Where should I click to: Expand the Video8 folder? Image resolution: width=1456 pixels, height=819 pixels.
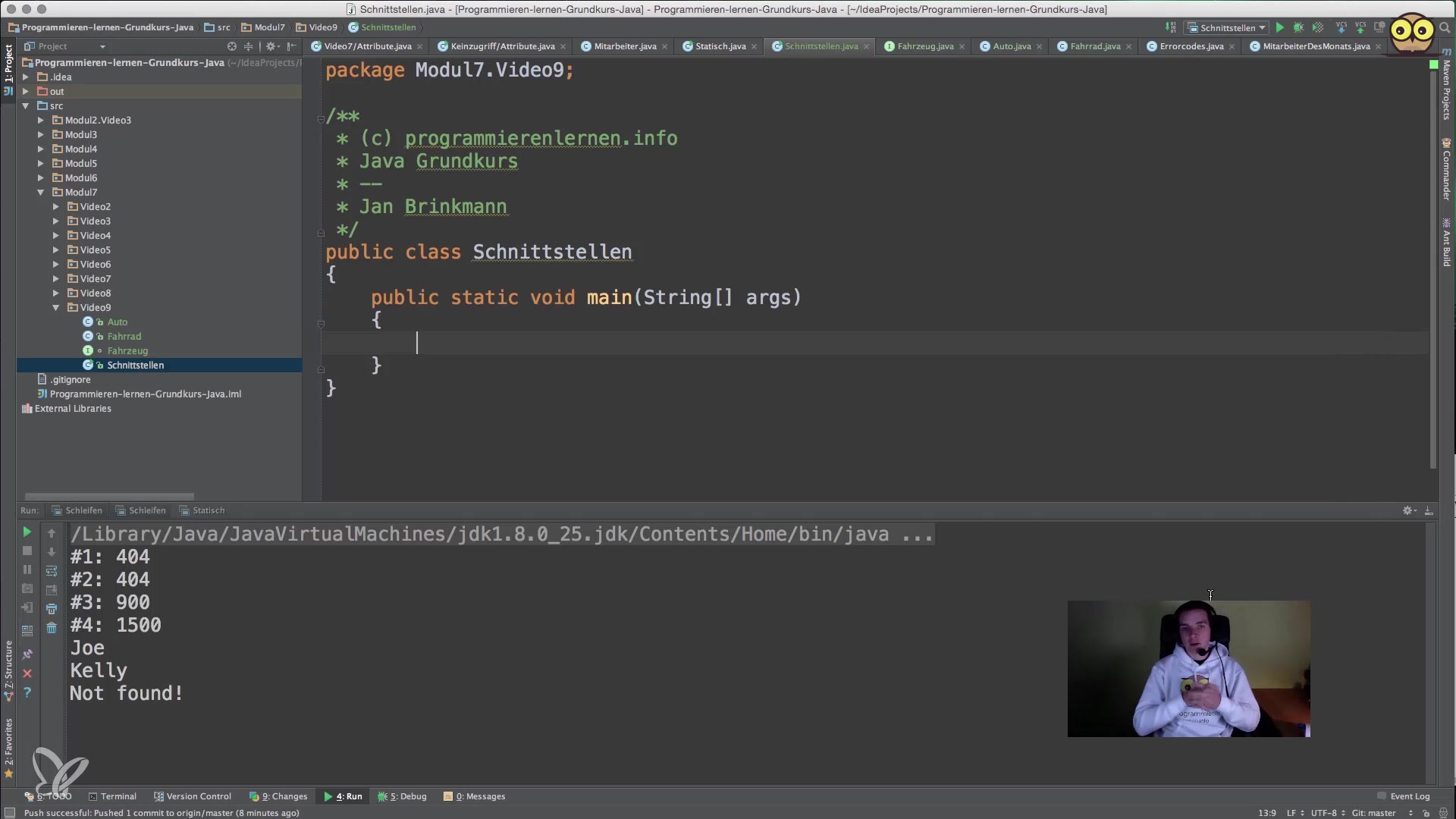coord(55,293)
